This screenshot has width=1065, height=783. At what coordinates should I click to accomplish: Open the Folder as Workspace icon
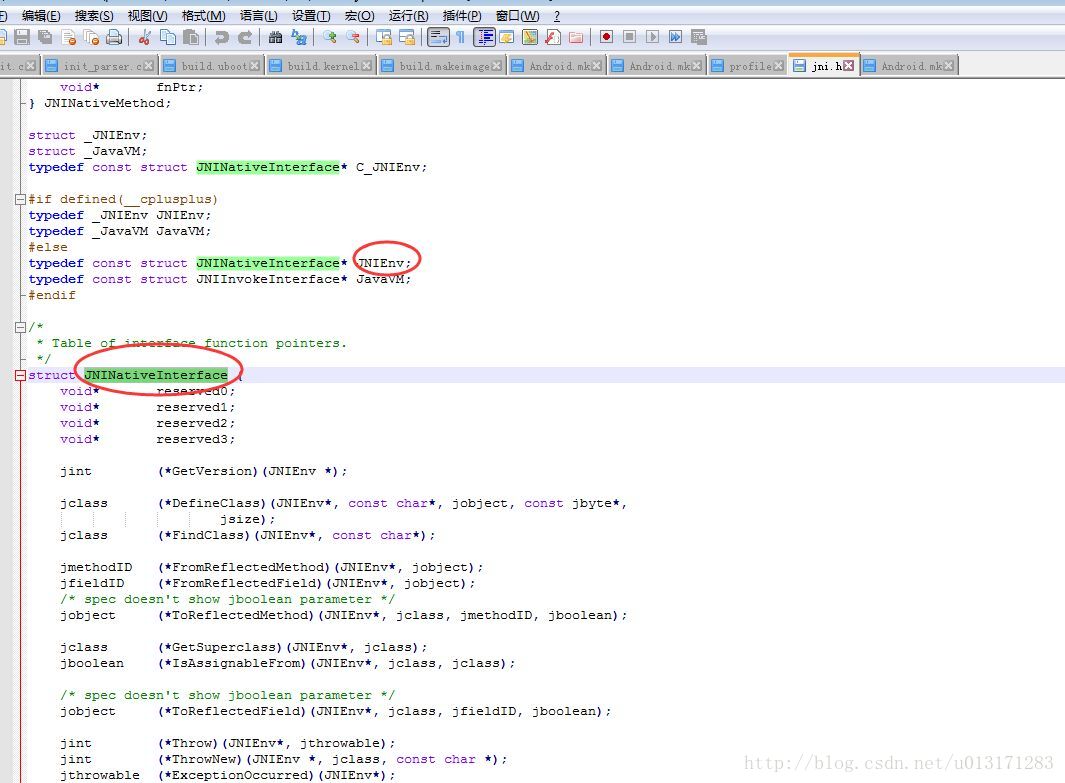(576, 37)
